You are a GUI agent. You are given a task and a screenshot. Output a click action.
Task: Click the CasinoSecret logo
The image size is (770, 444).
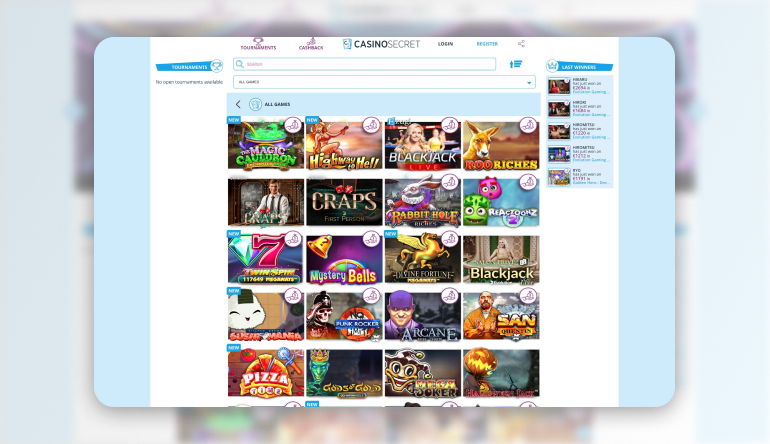381,44
